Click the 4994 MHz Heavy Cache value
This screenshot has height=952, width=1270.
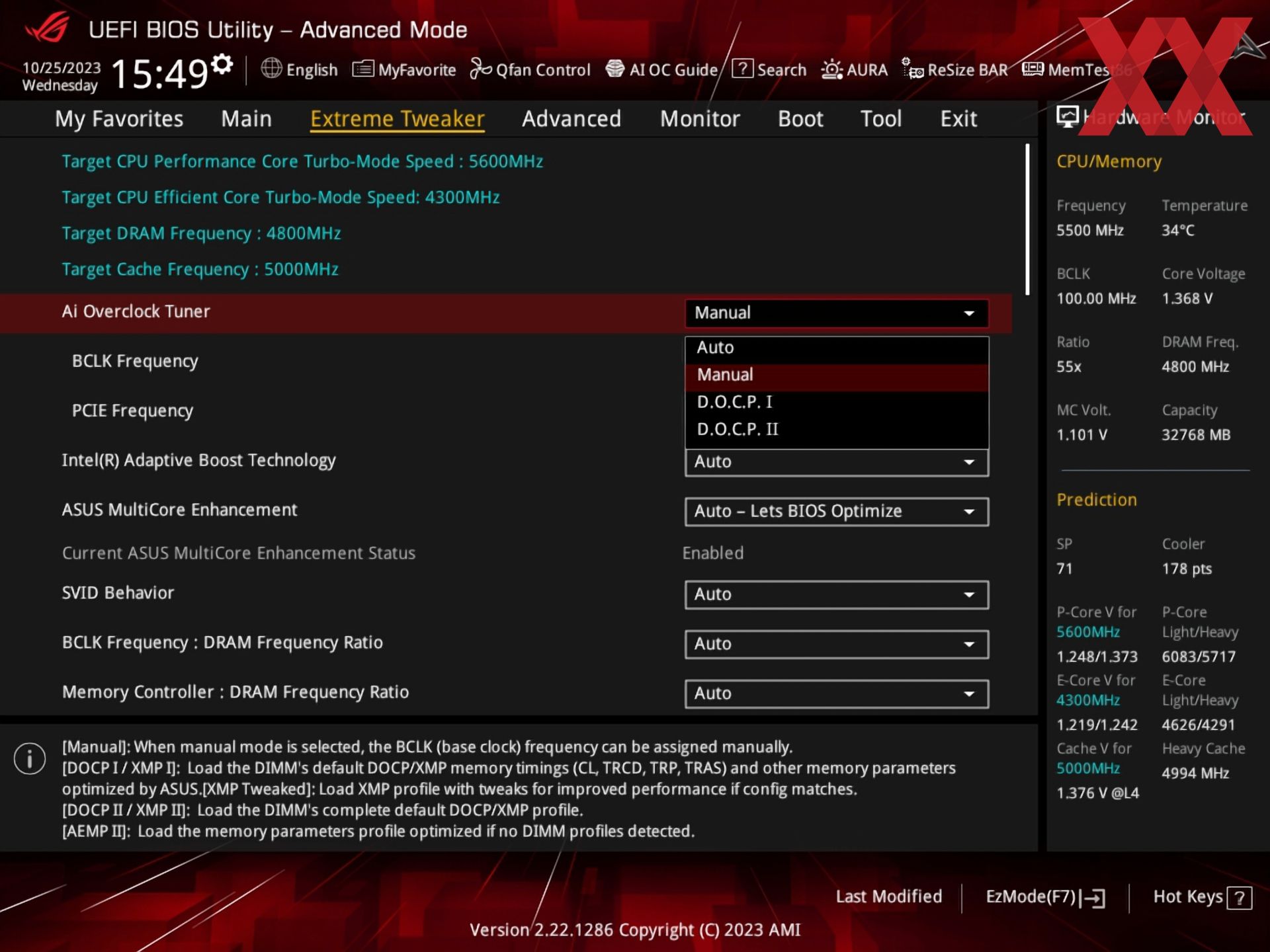tap(1195, 773)
